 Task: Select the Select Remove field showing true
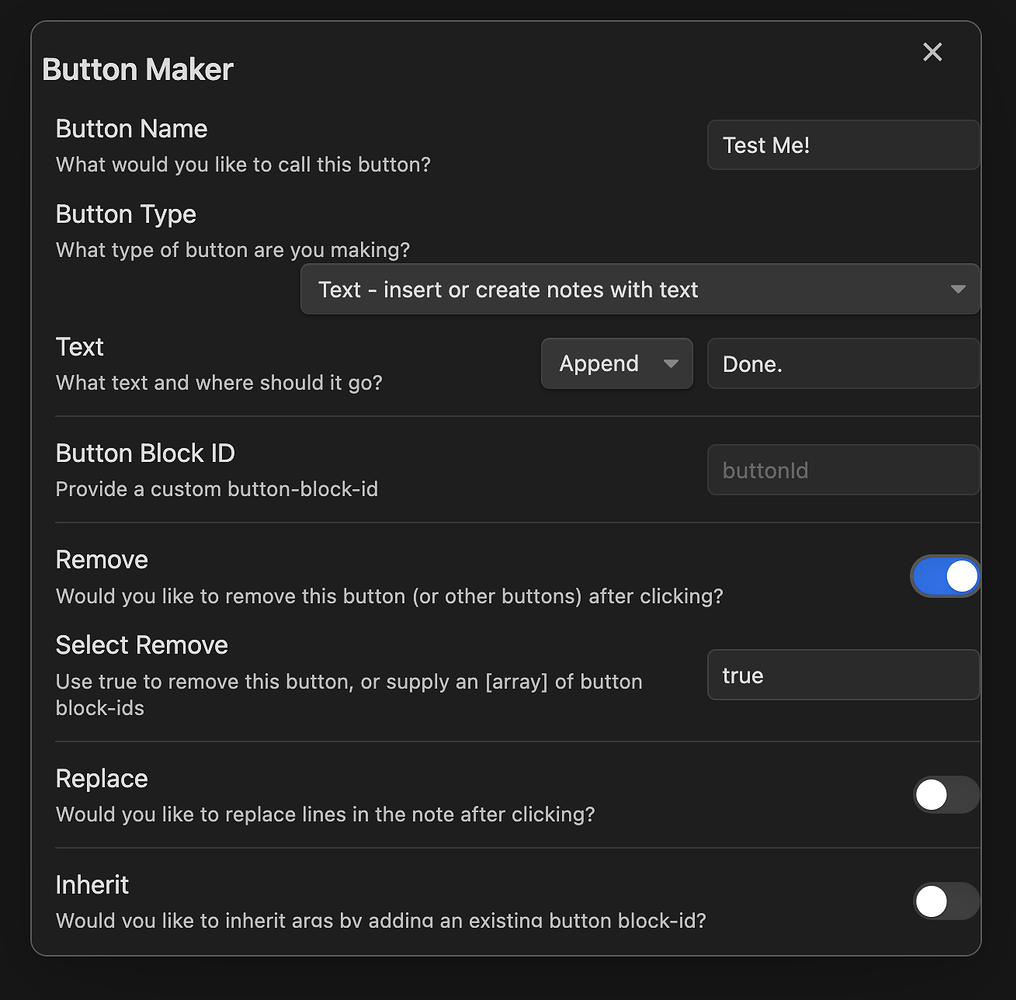pyautogui.click(x=843, y=675)
